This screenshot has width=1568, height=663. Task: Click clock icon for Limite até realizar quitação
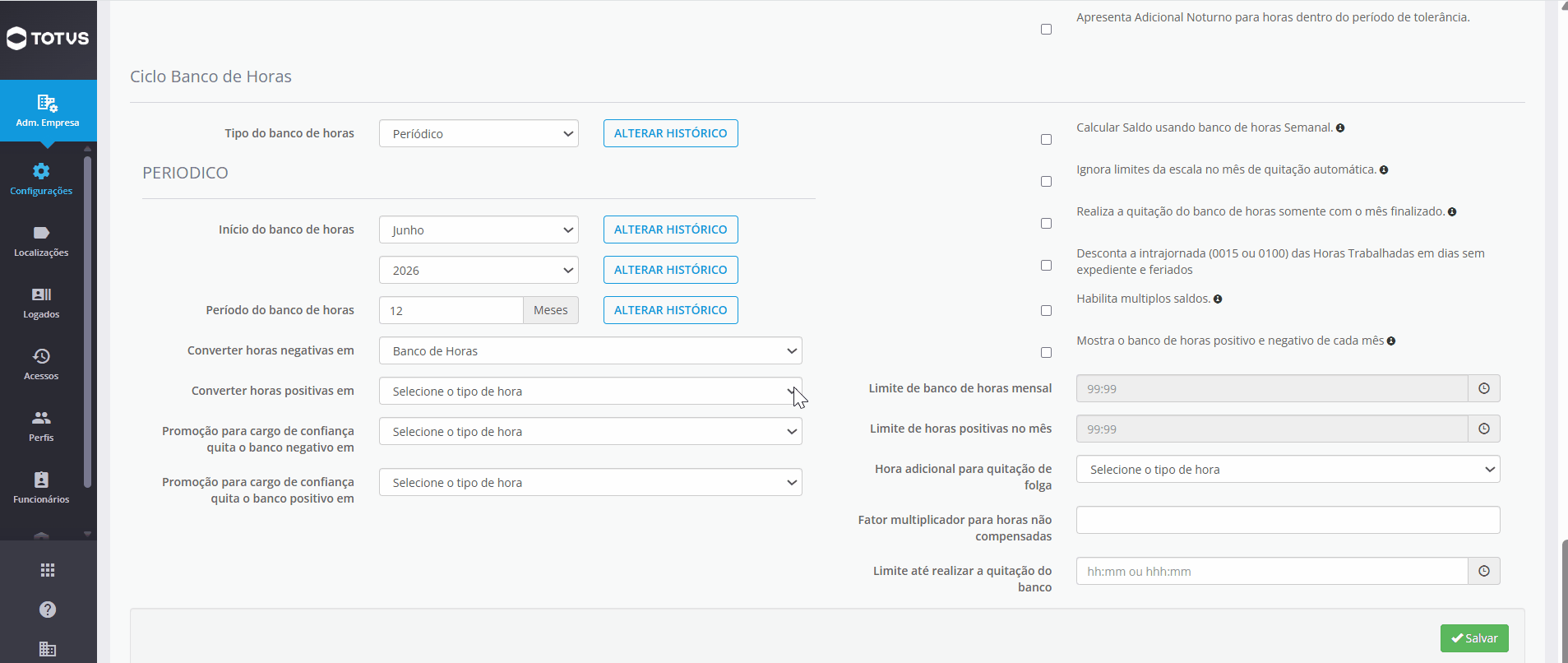pos(1484,571)
